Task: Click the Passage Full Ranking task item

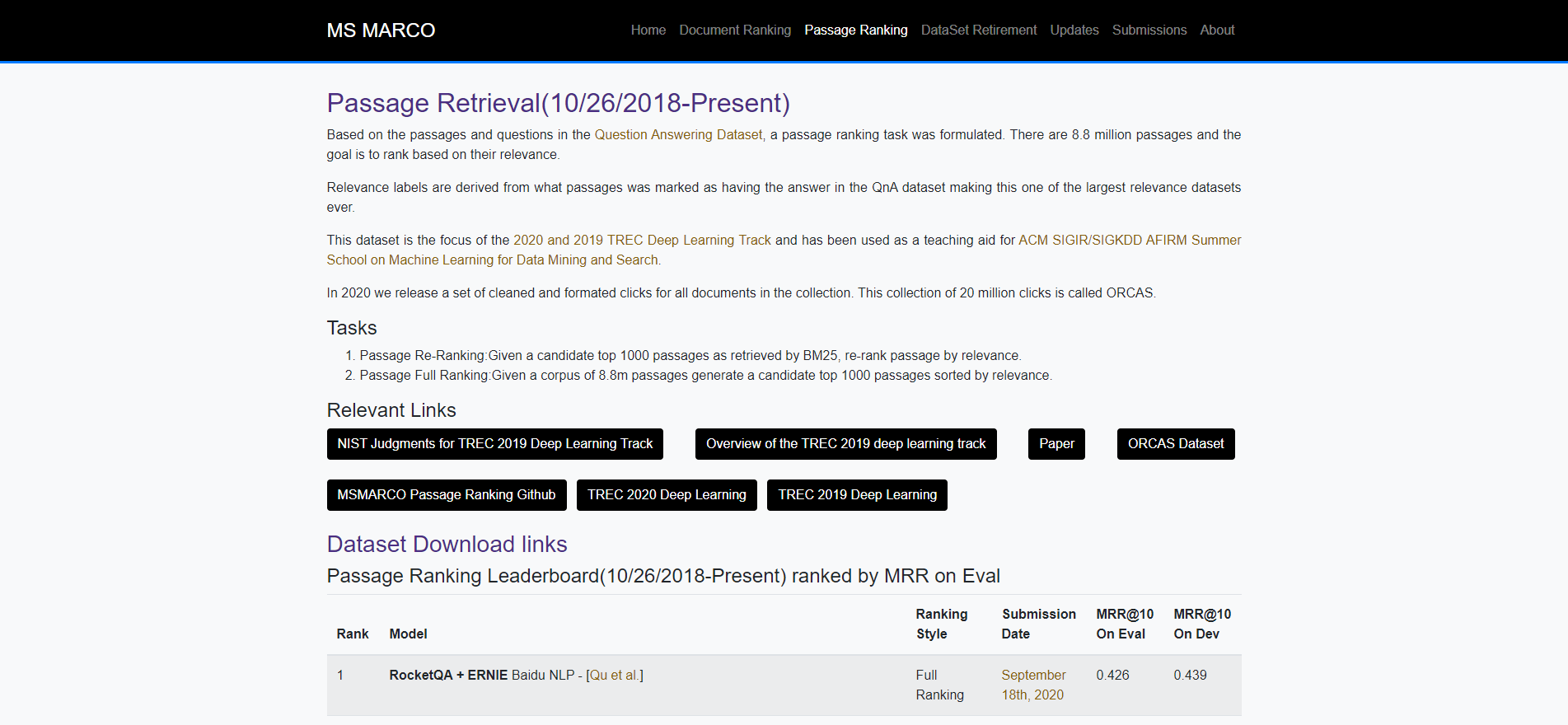Action: pyautogui.click(x=706, y=375)
